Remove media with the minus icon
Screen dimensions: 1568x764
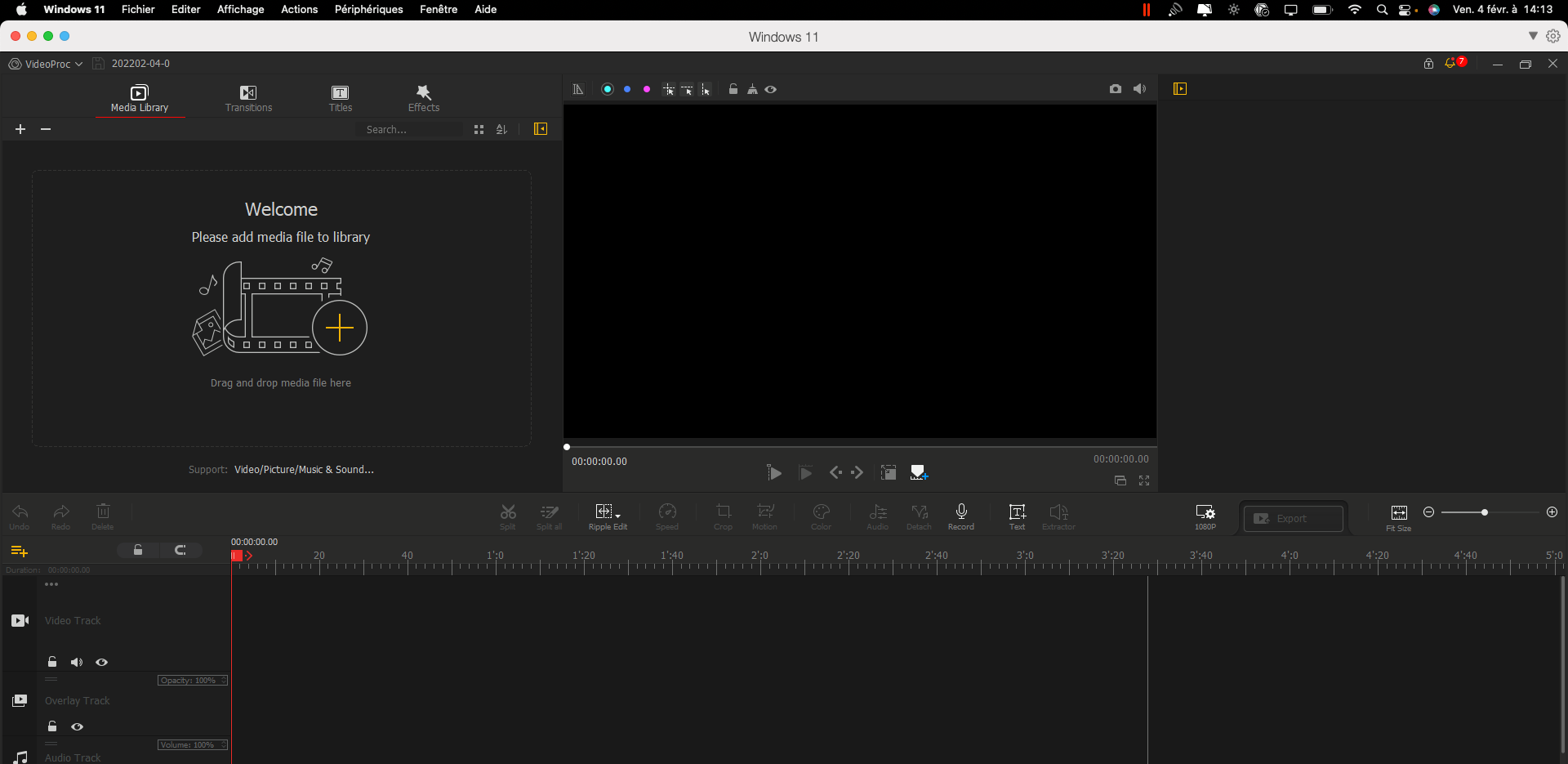point(46,129)
